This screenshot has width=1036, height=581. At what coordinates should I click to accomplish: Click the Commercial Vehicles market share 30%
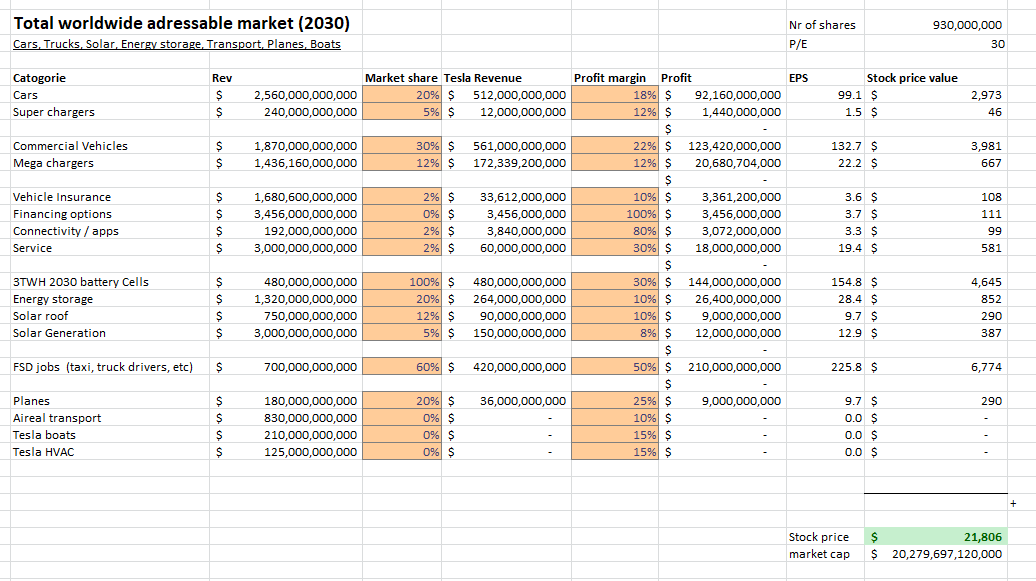point(402,146)
